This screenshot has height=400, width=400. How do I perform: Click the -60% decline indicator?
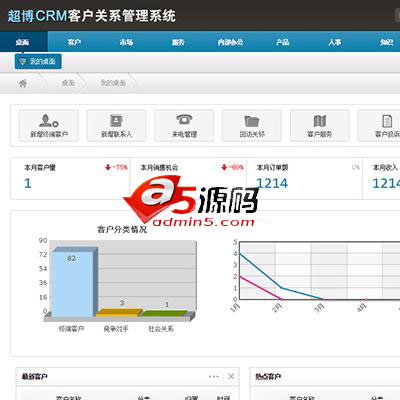pos(233,167)
